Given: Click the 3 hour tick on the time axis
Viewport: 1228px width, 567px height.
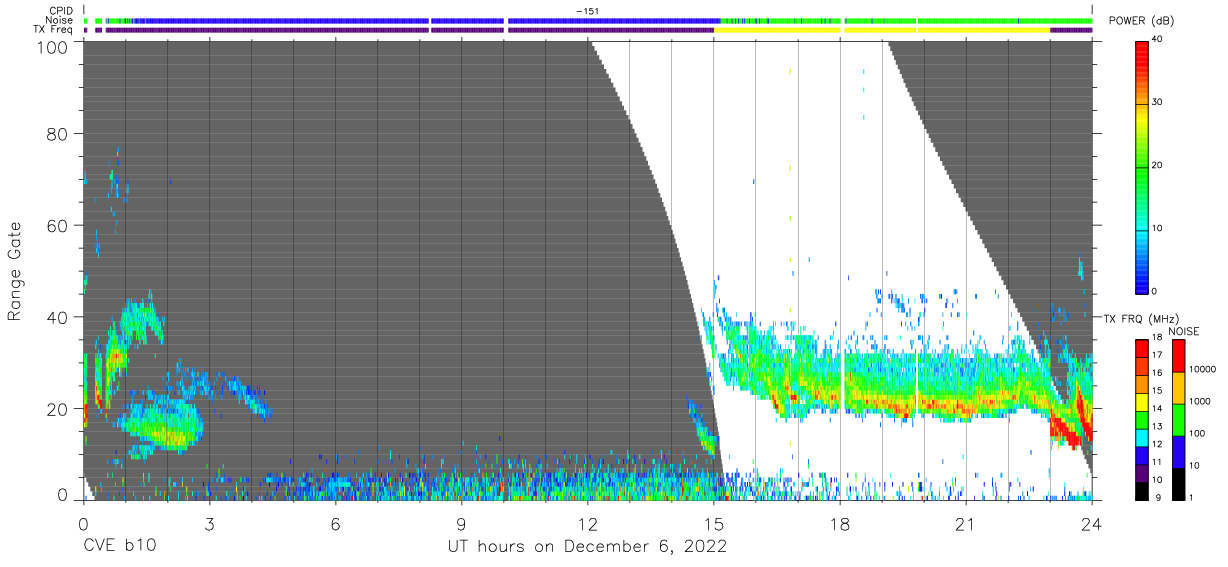Looking at the screenshot, I should tap(209, 523).
